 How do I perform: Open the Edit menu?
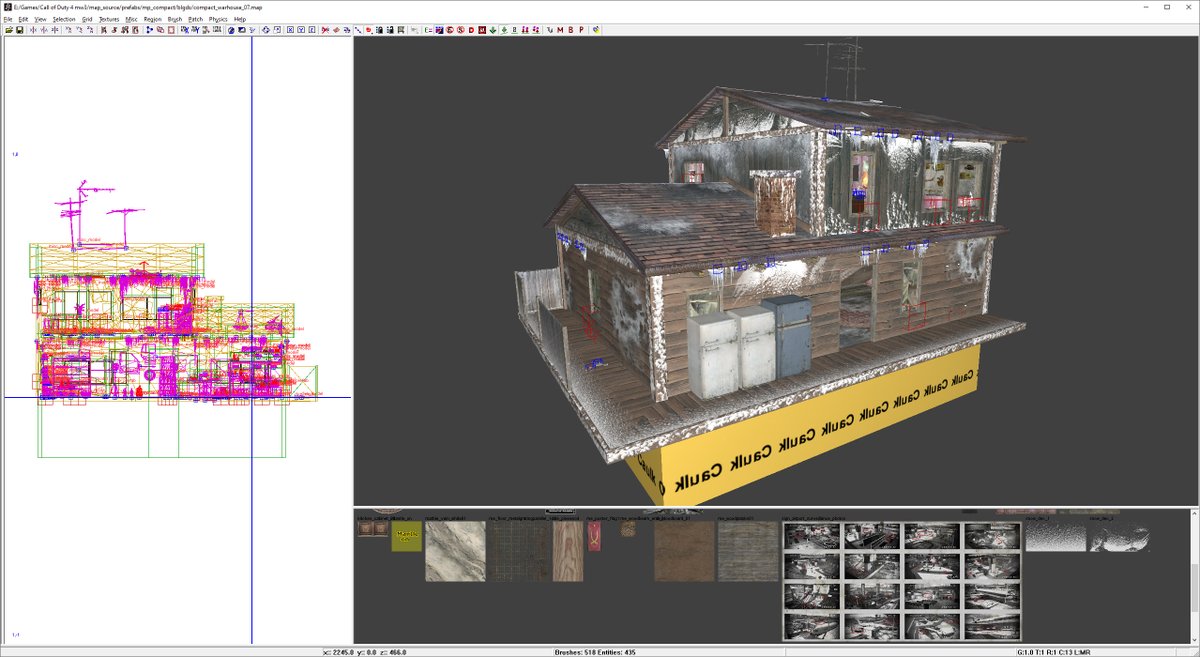click(x=24, y=19)
